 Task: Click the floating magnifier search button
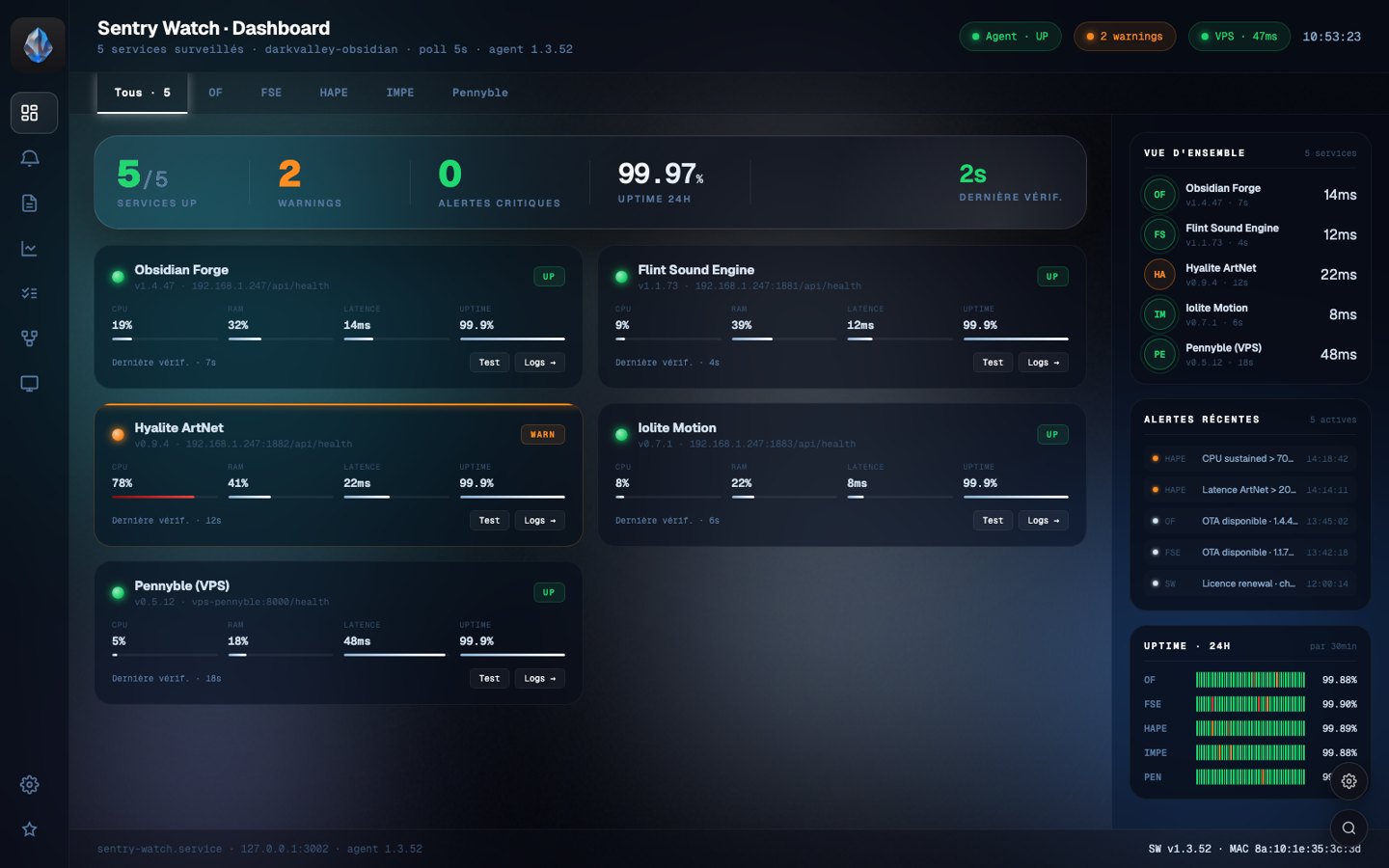tap(1348, 827)
